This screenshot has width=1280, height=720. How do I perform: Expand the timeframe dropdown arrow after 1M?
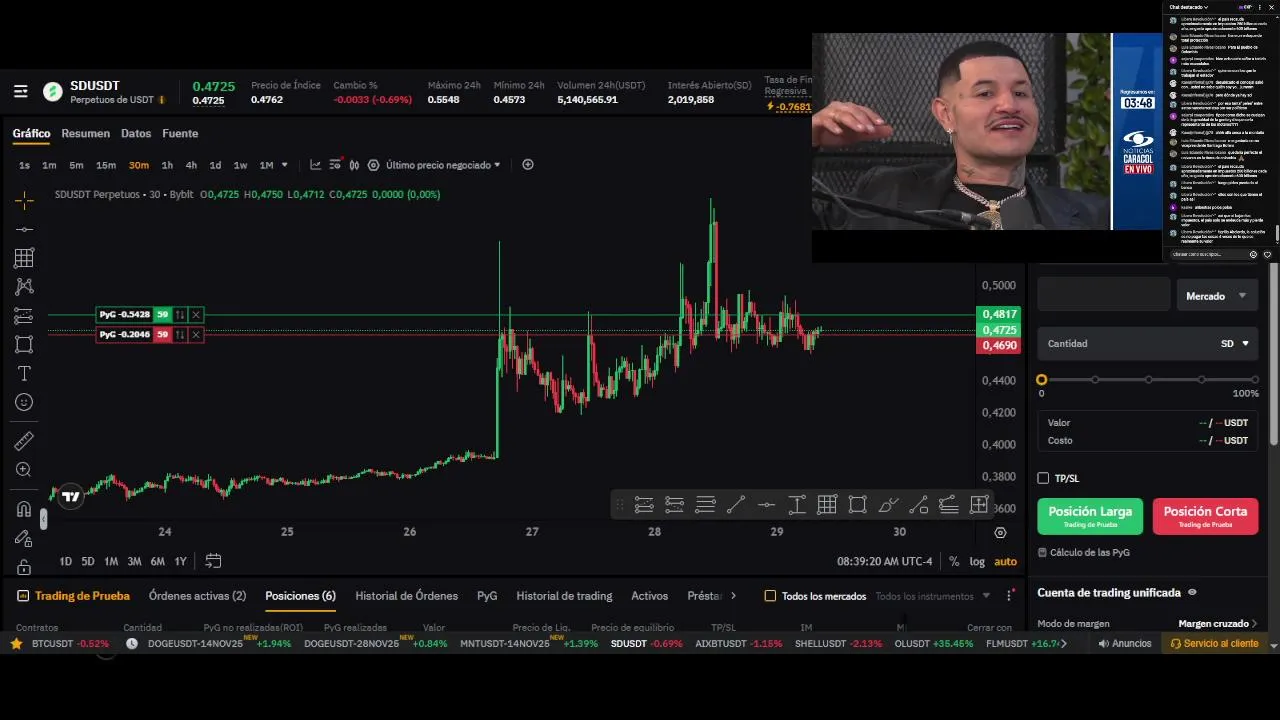[285, 165]
